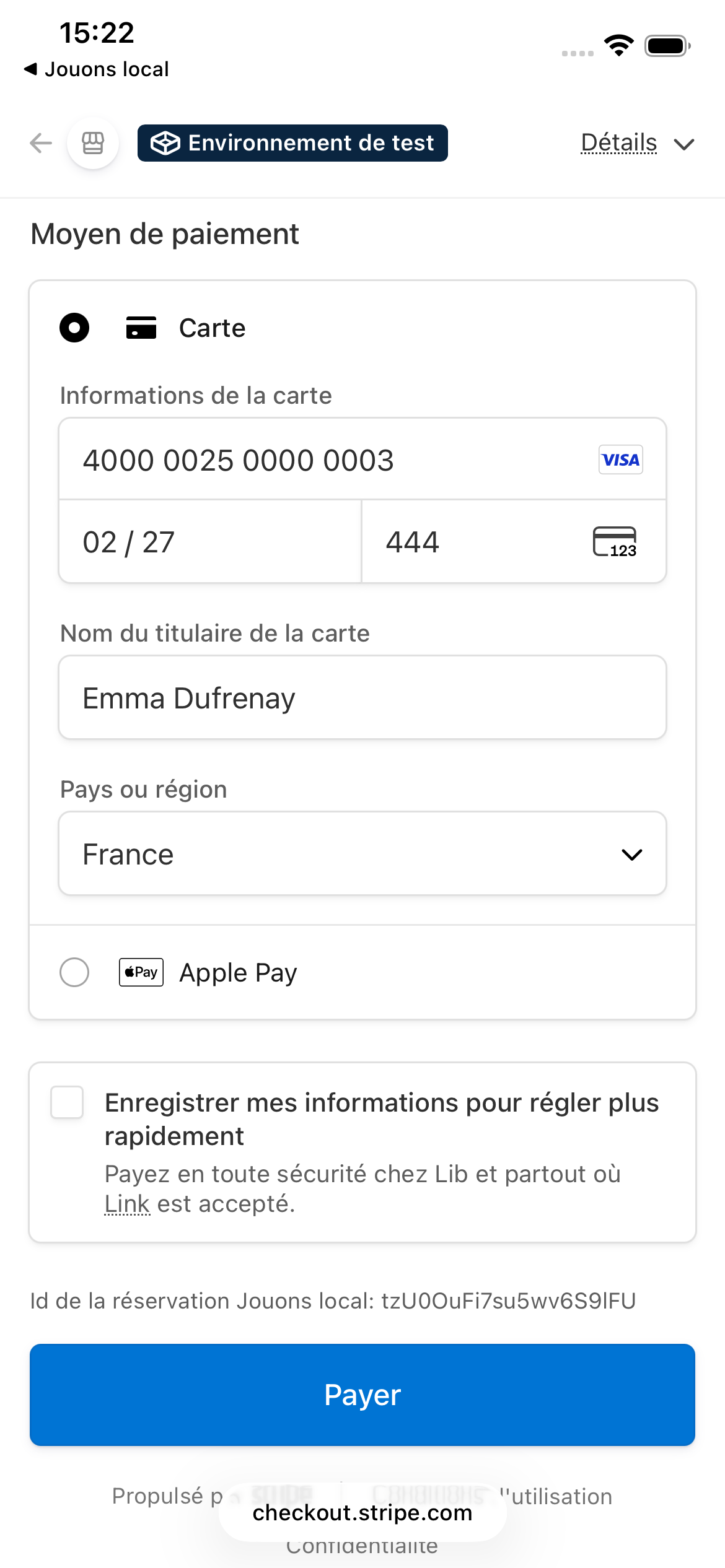
Task: Tap the Apple Pay logo icon
Action: (x=141, y=972)
